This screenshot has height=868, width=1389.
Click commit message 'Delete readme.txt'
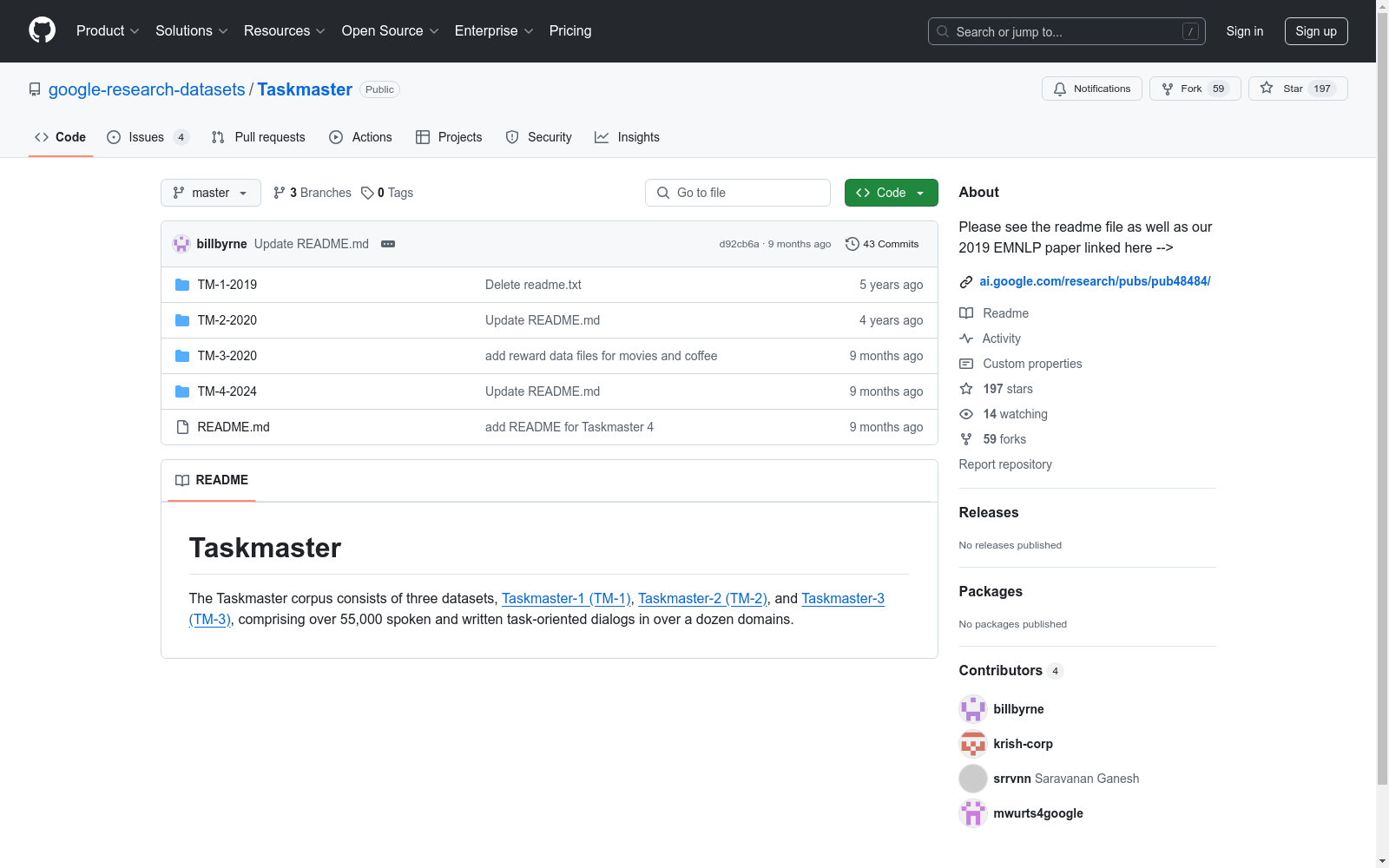point(533,285)
